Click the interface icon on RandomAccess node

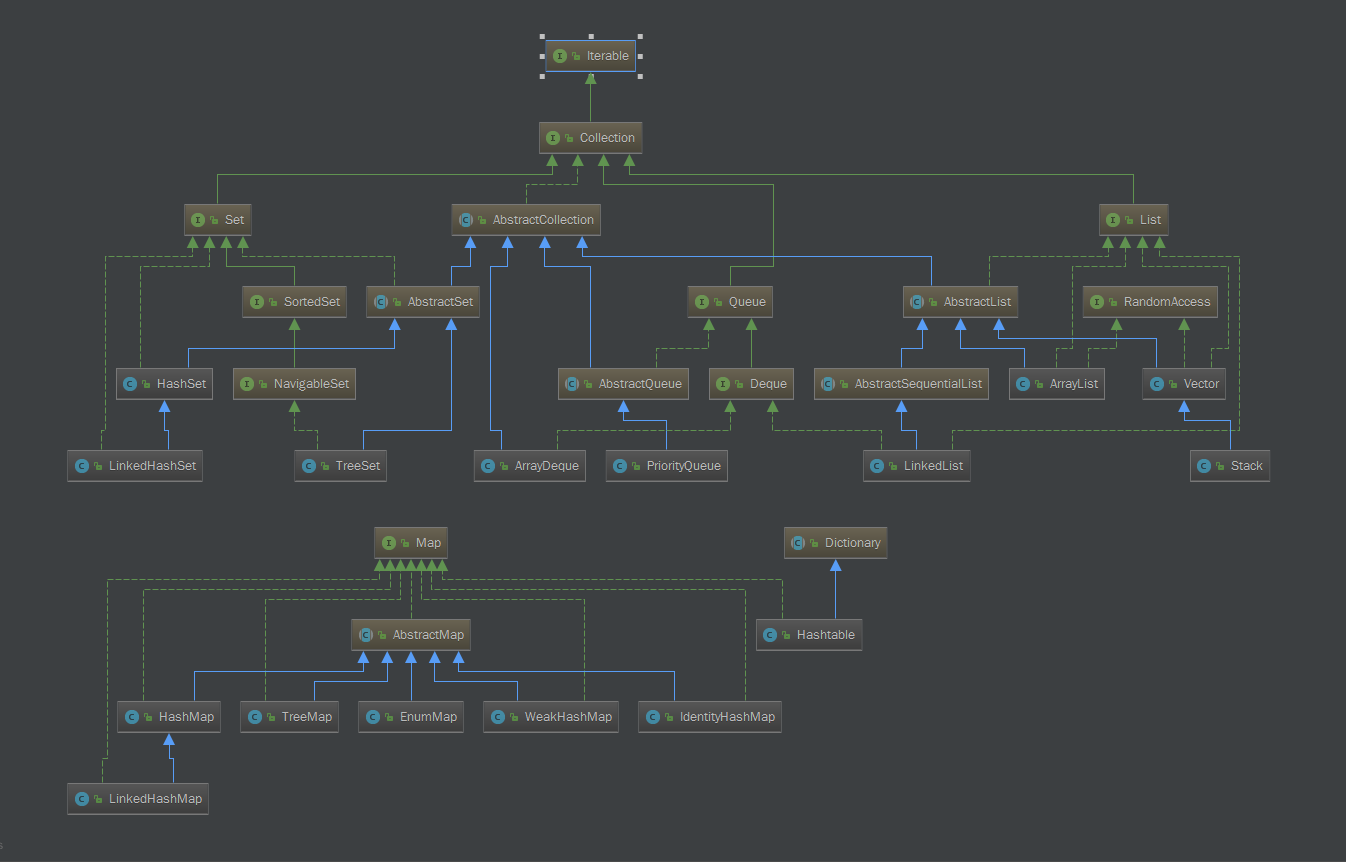[x=1097, y=302]
